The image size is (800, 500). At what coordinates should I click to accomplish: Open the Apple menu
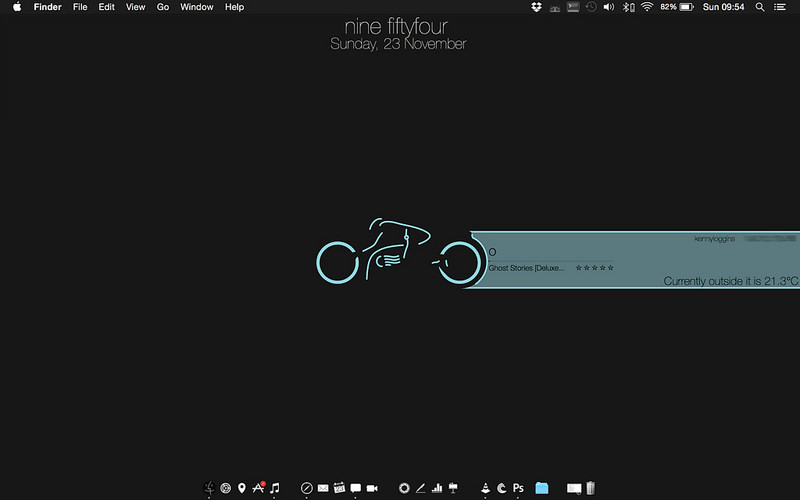pyautogui.click(x=17, y=7)
